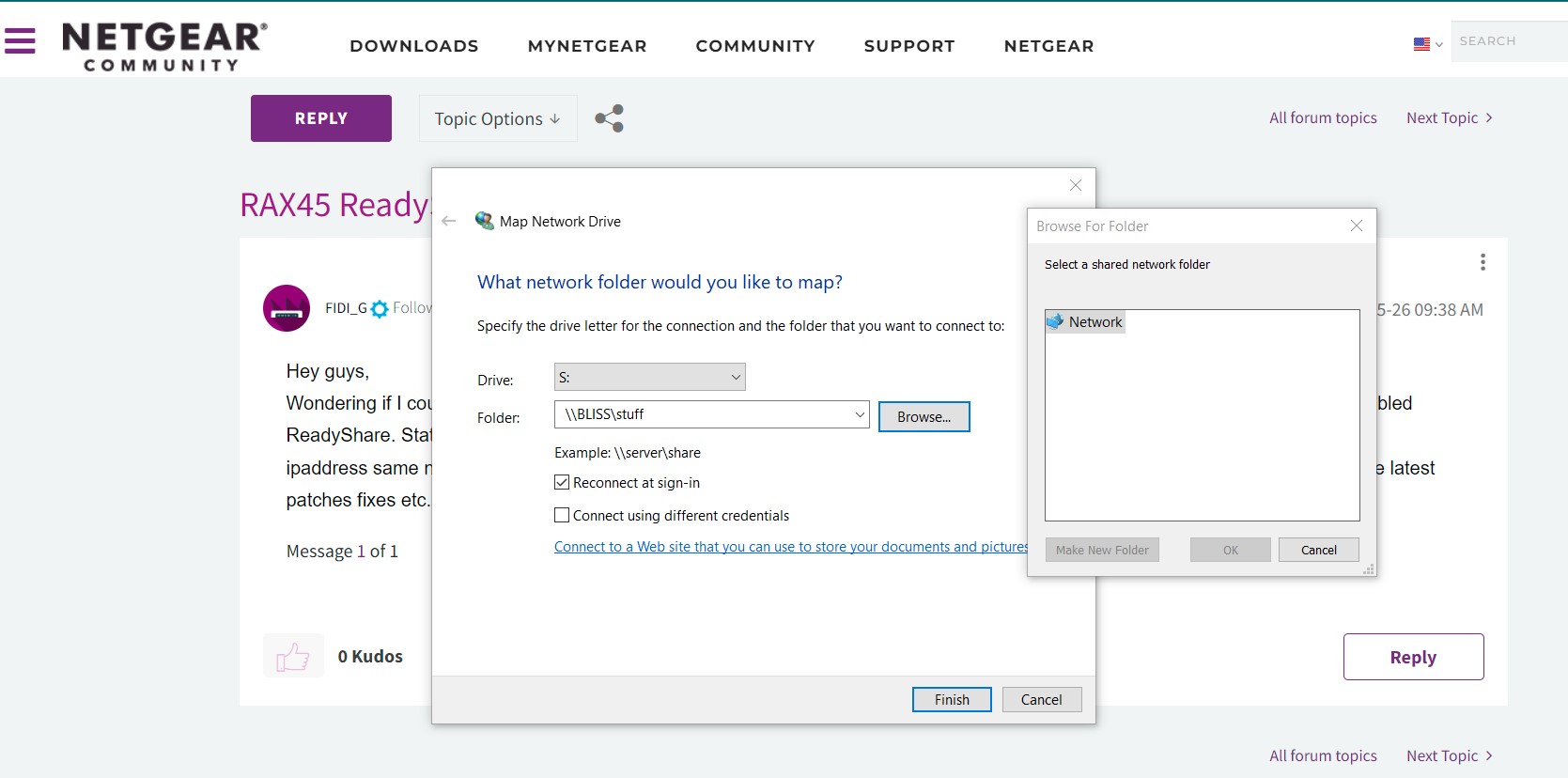Give kudos with the thumbs-up icon
Image resolution: width=1568 pixels, height=778 pixels.
click(293, 656)
